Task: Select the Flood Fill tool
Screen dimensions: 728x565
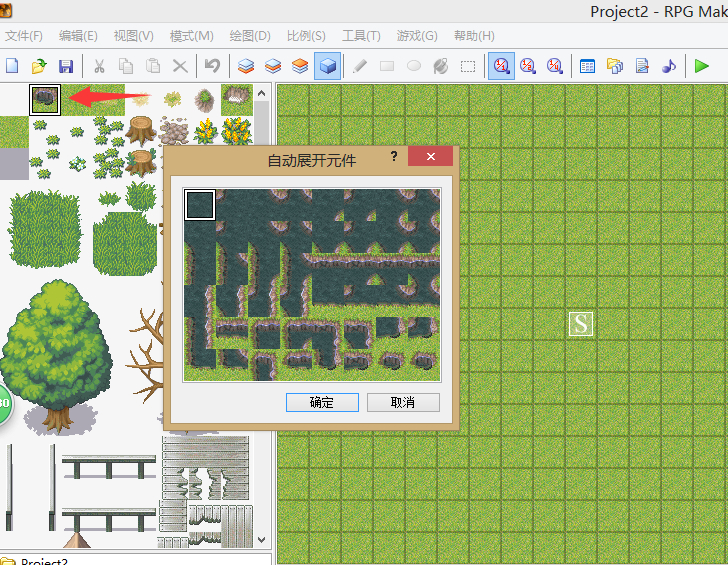Action: [x=441, y=66]
